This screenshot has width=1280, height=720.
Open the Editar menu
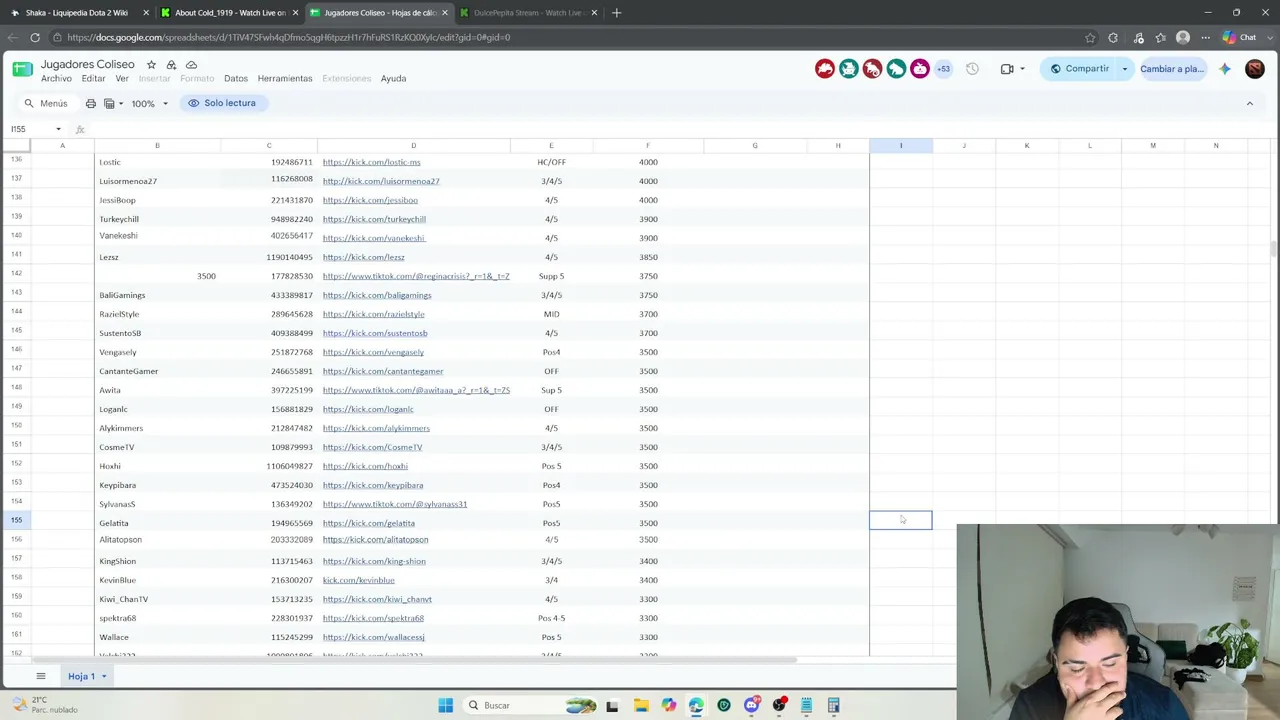(x=93, y=78)
